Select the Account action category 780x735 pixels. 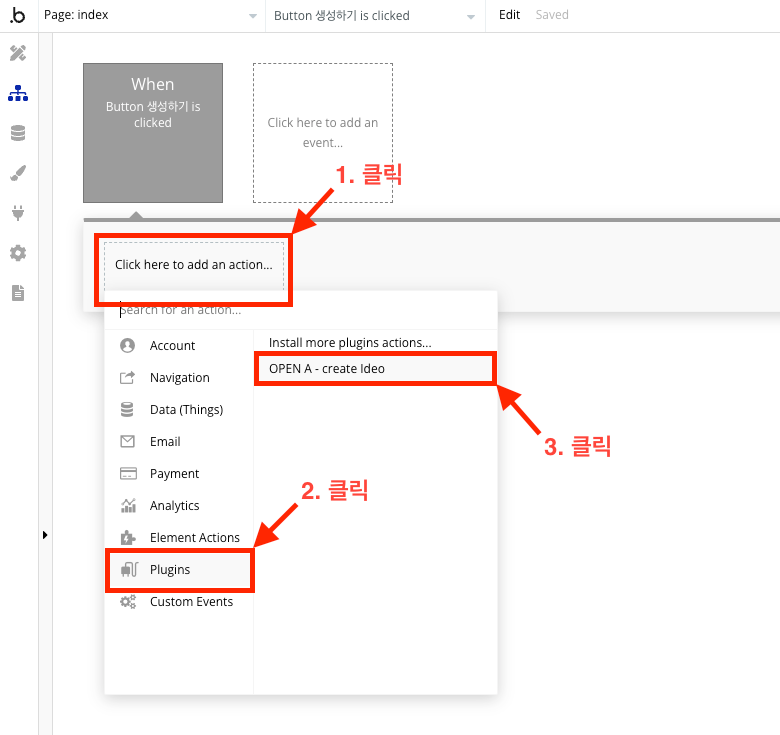[x=179, y=346]
